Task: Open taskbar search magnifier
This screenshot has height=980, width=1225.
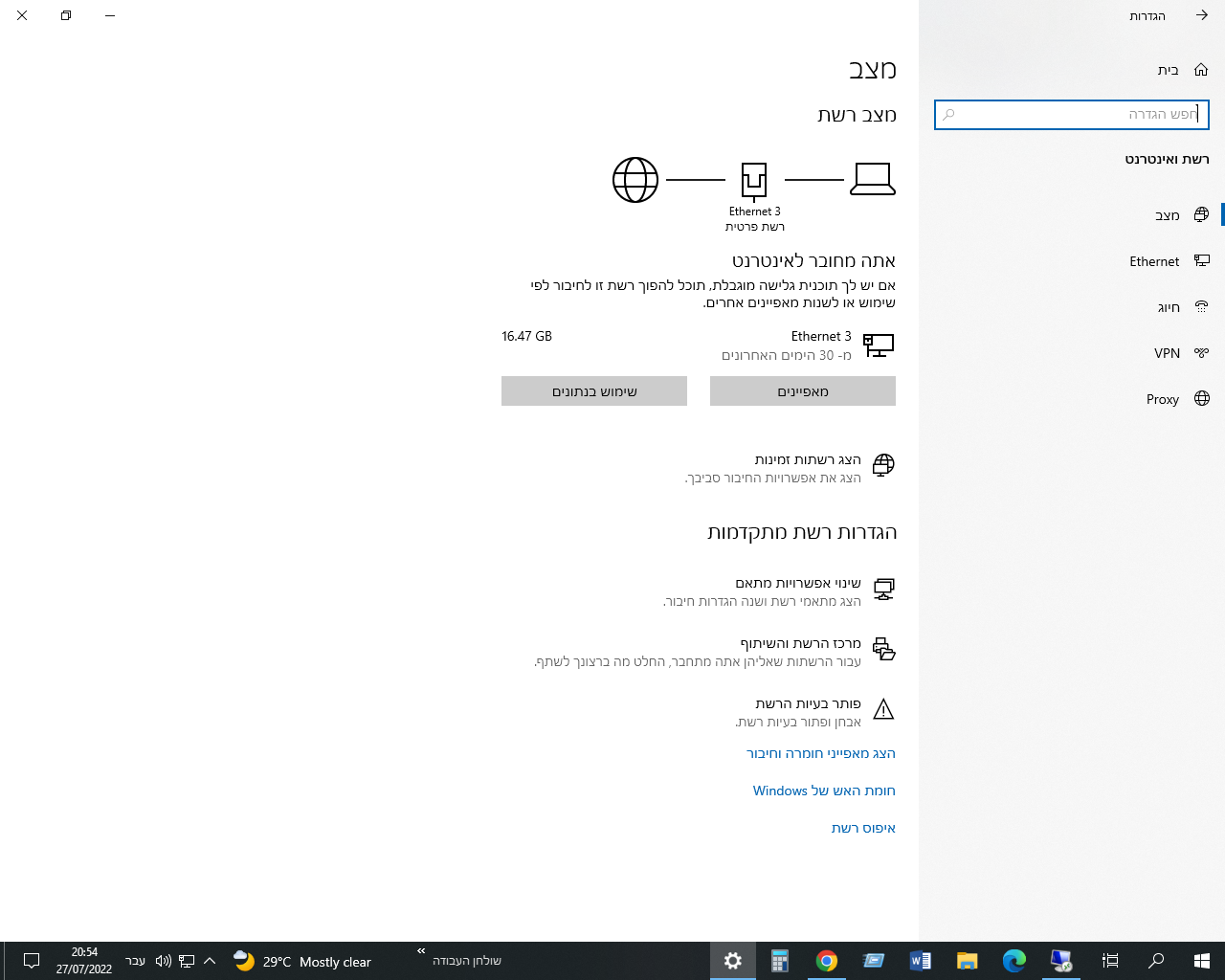Action: click(x=1156, y=961)
